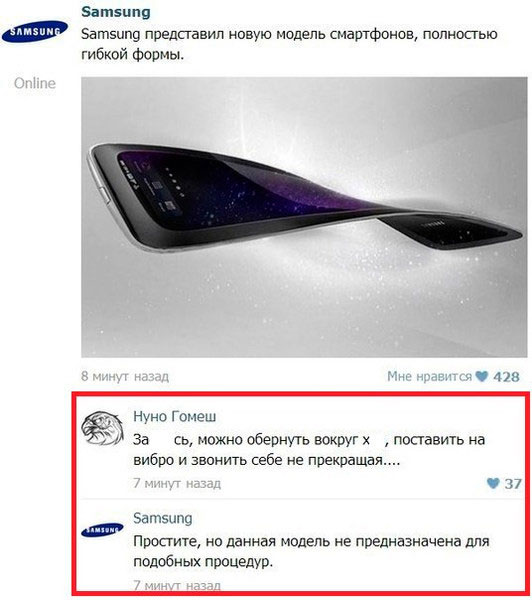Click the 428 likes counter
This screenshot has width=532, height=600.
pos(506,377)
